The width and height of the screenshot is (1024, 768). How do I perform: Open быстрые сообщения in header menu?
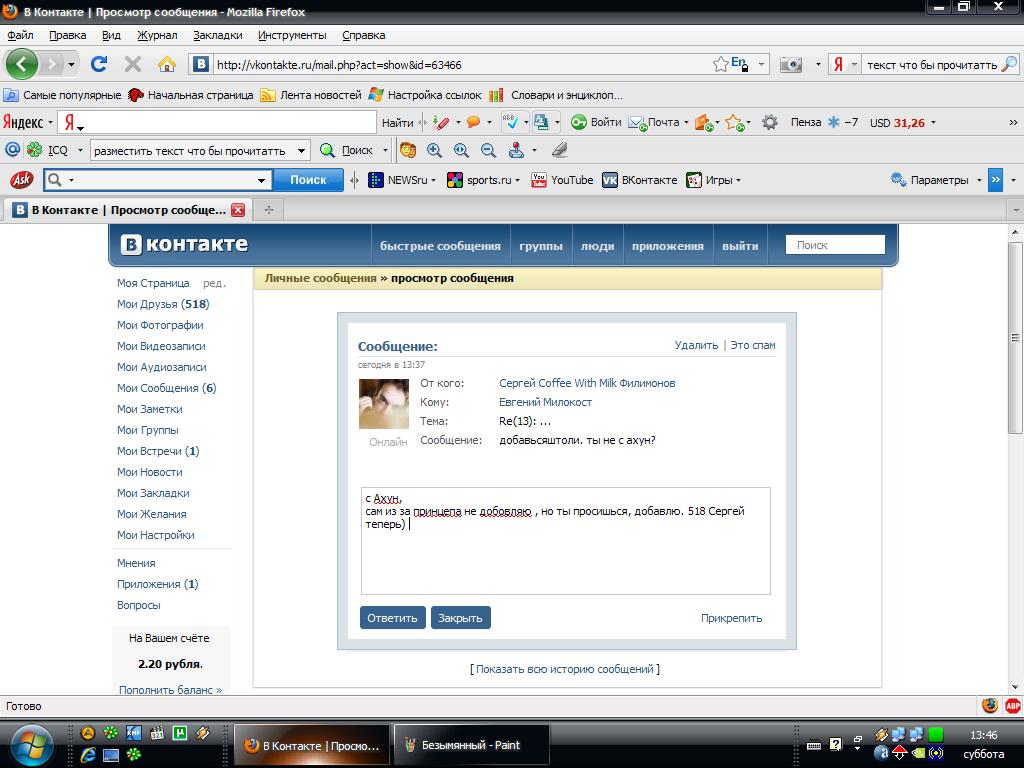point(440,246)
